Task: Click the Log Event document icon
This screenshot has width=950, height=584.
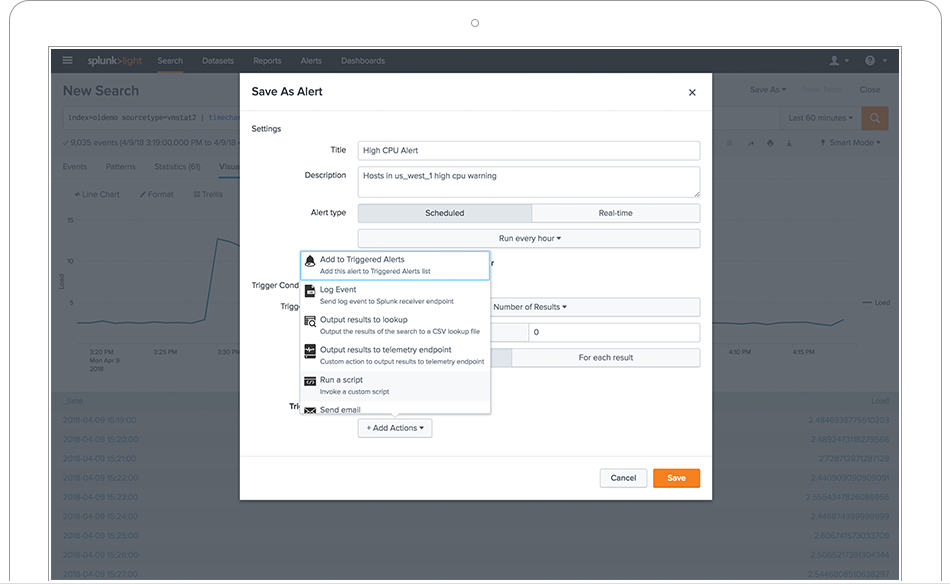Action: click(310, 291)
